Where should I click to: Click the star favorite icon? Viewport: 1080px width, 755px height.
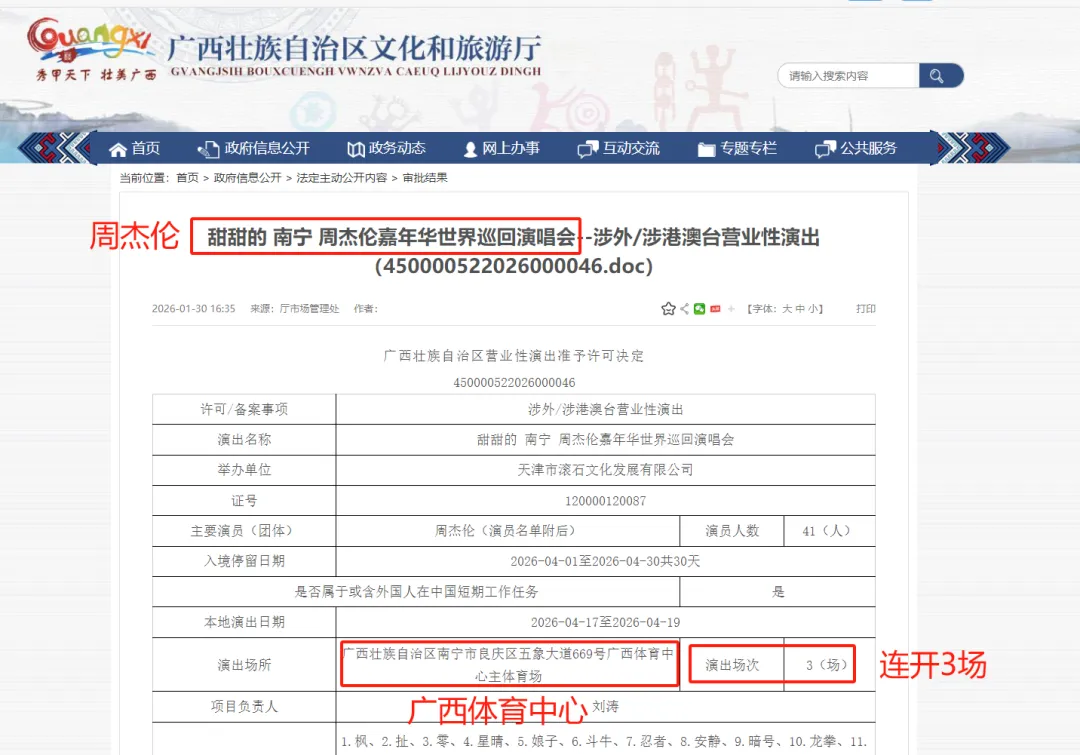click(668, 309)
